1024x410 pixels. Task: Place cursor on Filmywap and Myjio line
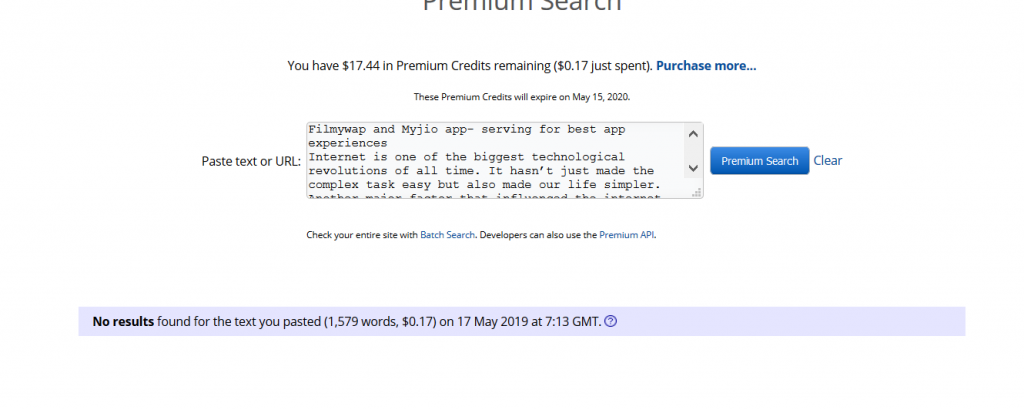click(x=467, y=129)
